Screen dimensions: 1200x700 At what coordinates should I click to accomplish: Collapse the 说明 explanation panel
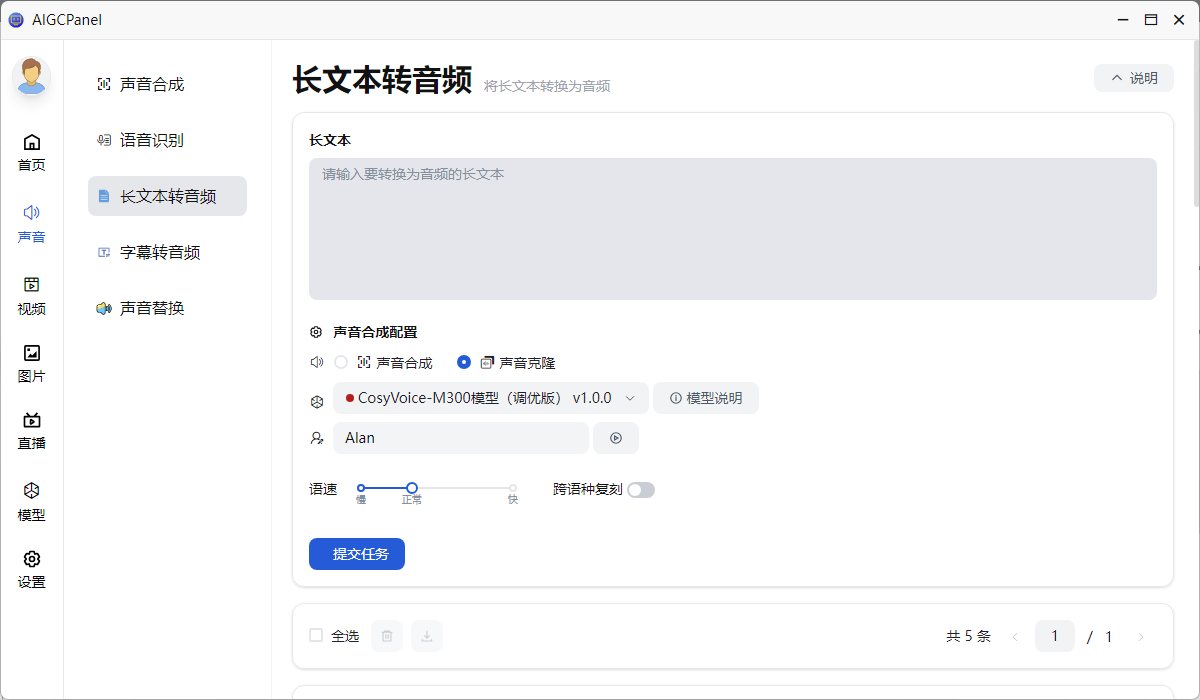(1133, 77)
